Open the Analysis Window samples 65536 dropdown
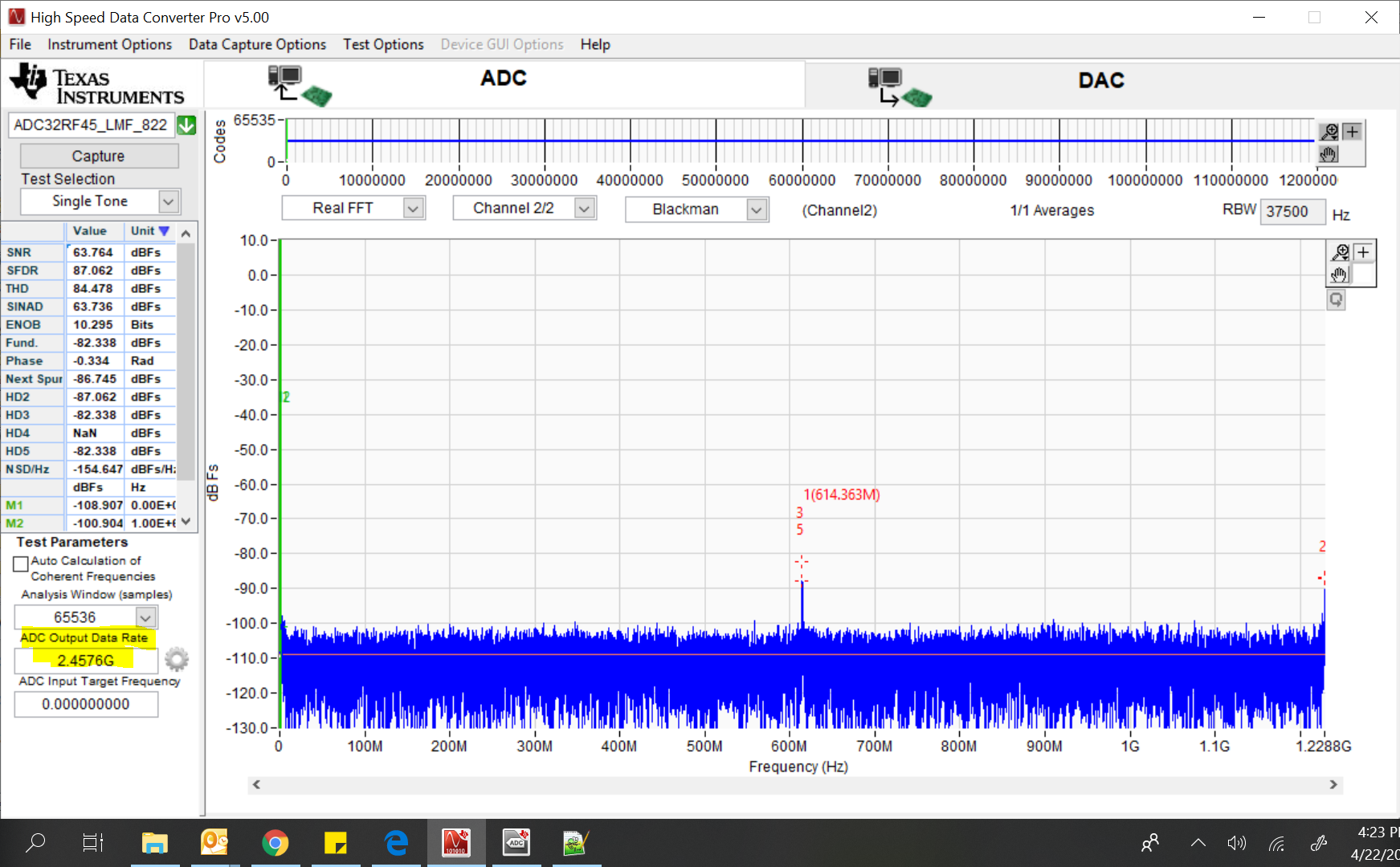This screenshot has height=867, width=1400. pyautogui.click(x=145, y=617)
